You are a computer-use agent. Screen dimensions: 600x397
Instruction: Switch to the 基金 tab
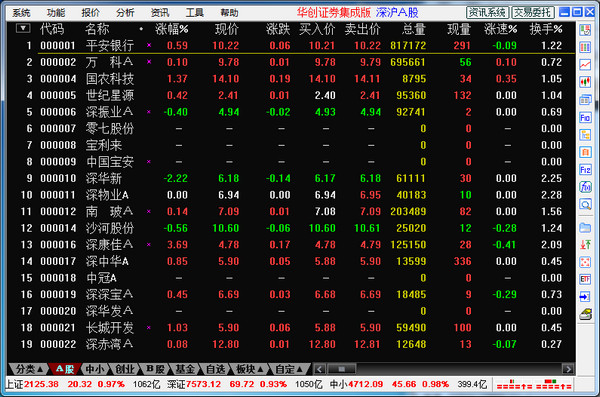[x=185, y=369]
